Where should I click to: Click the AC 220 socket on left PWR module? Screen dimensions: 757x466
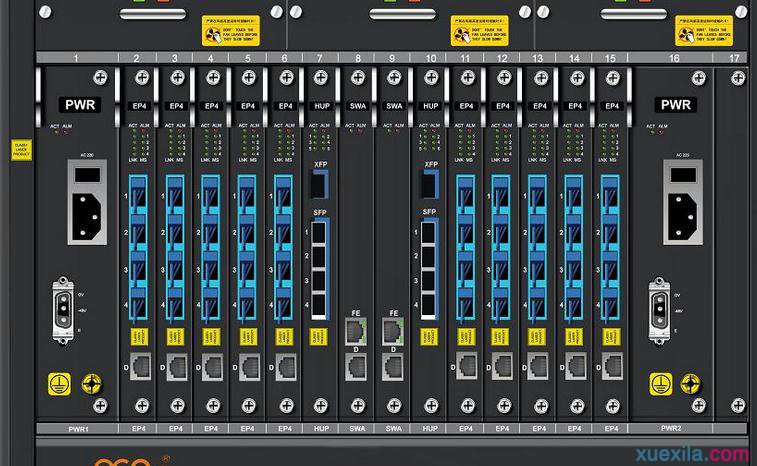coord(88,212)
